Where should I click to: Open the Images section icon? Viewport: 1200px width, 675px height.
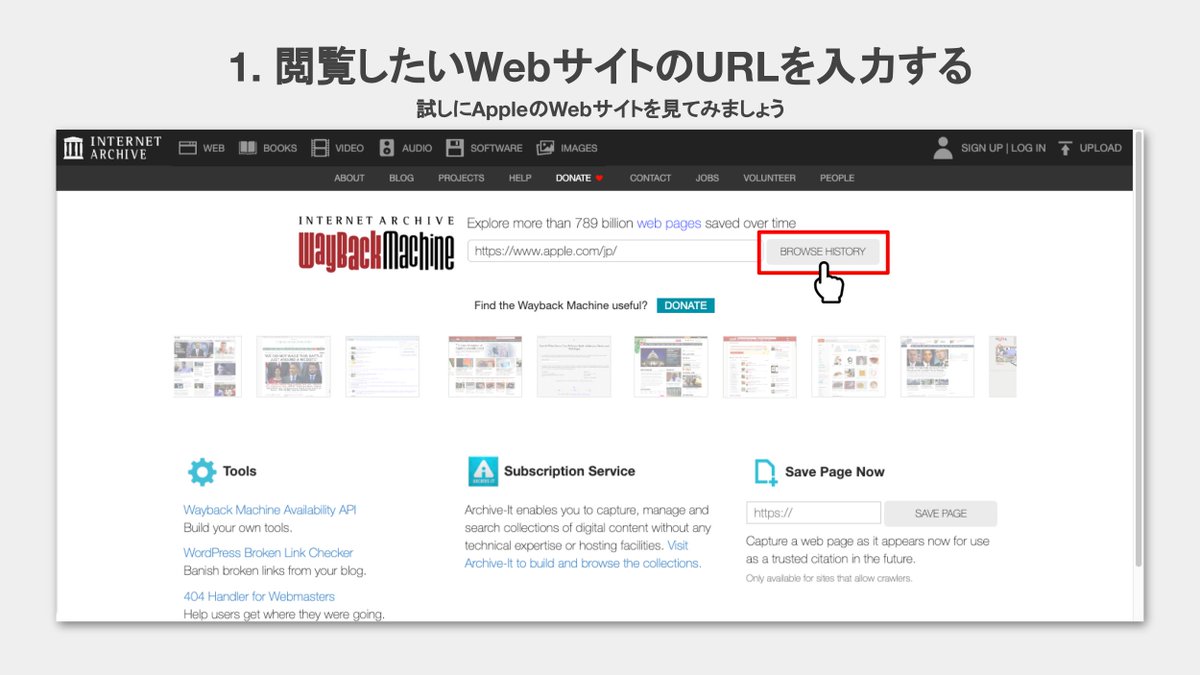(x=545, y=148)
